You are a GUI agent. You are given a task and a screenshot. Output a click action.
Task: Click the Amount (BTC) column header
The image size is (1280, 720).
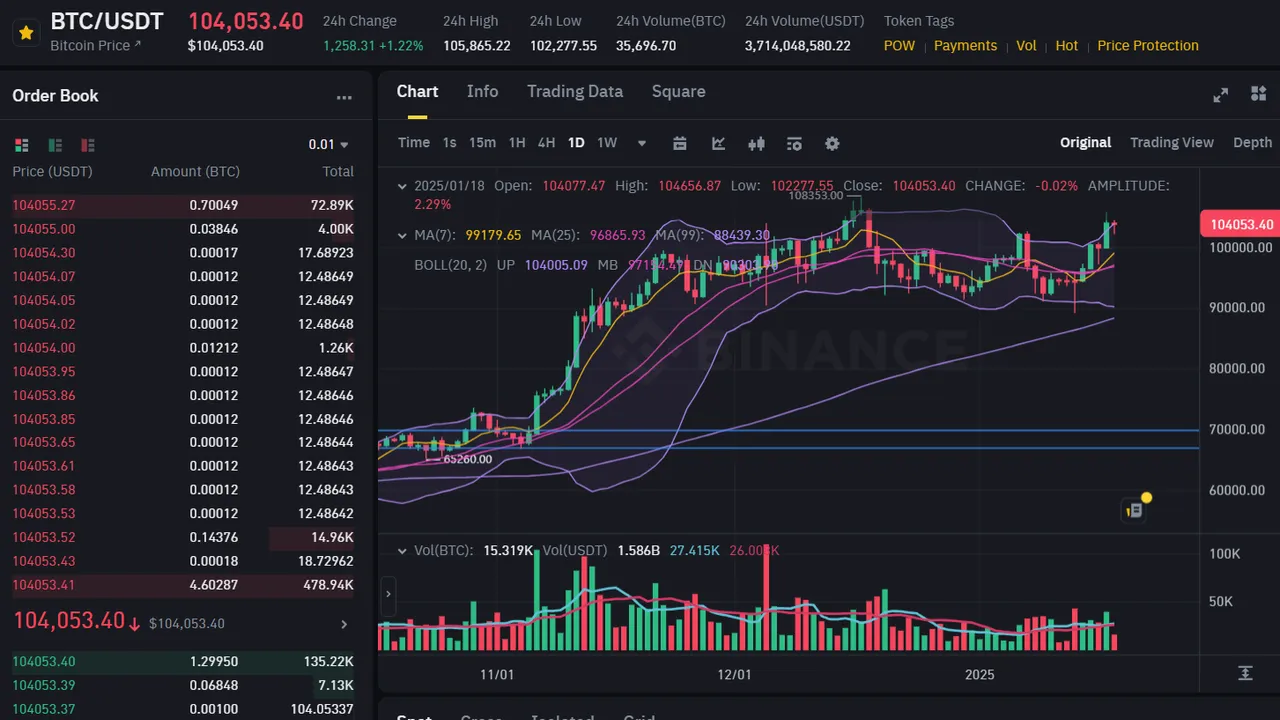click(x=195, y=171)
